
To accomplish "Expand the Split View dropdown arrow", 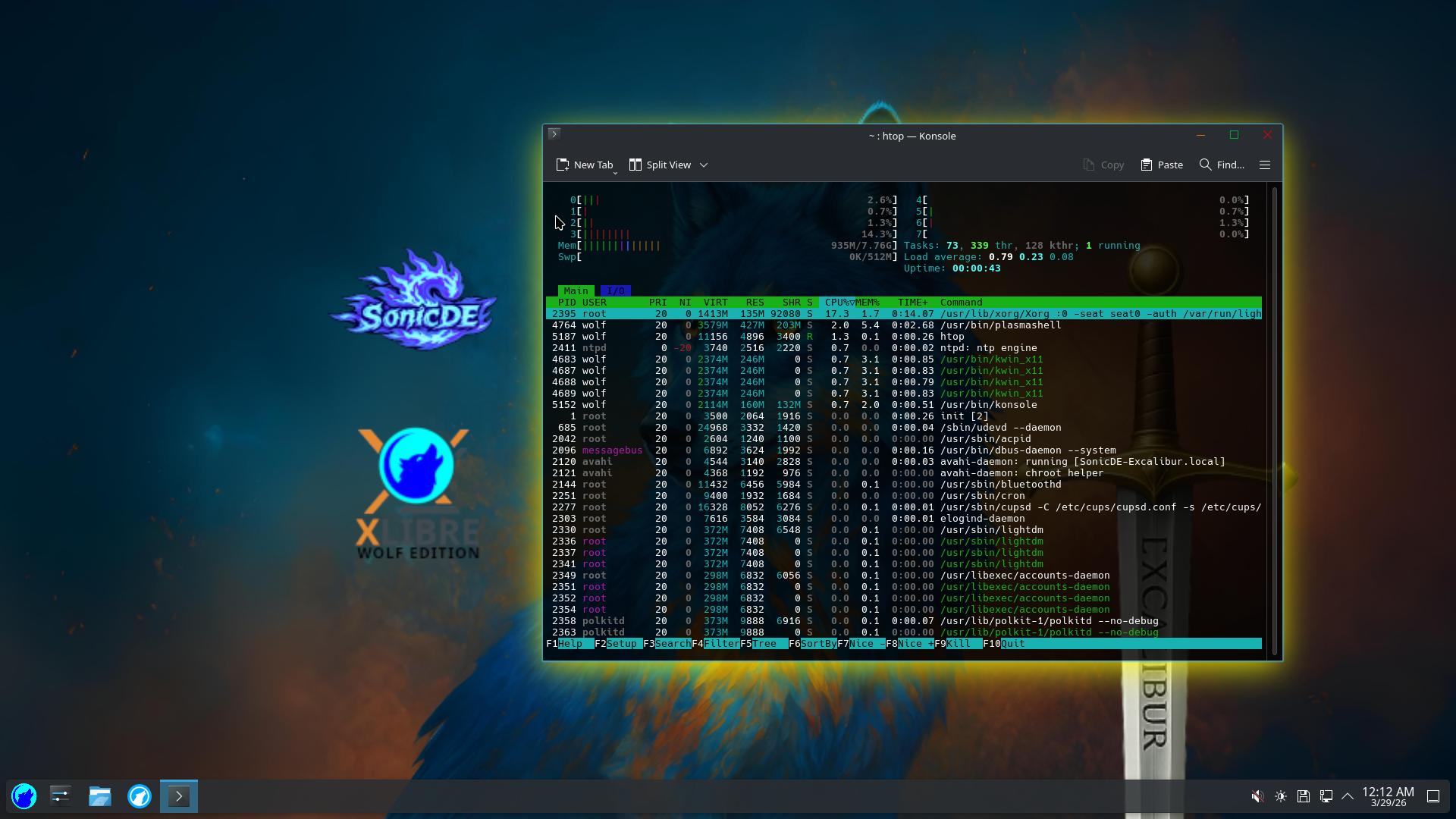I will pos(704,165).
